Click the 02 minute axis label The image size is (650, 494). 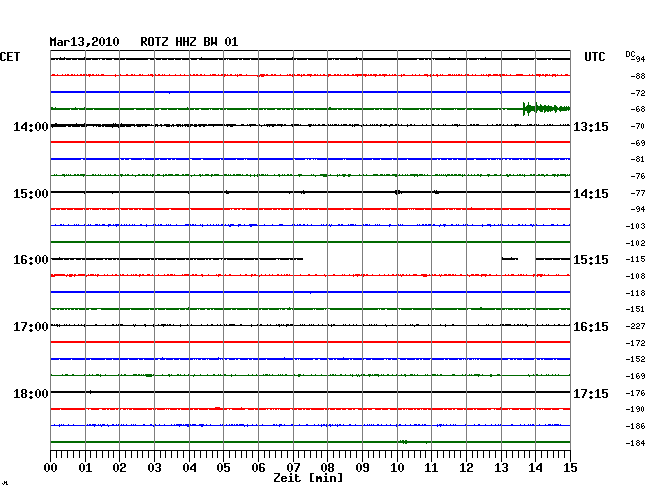(x=119, y=468)
